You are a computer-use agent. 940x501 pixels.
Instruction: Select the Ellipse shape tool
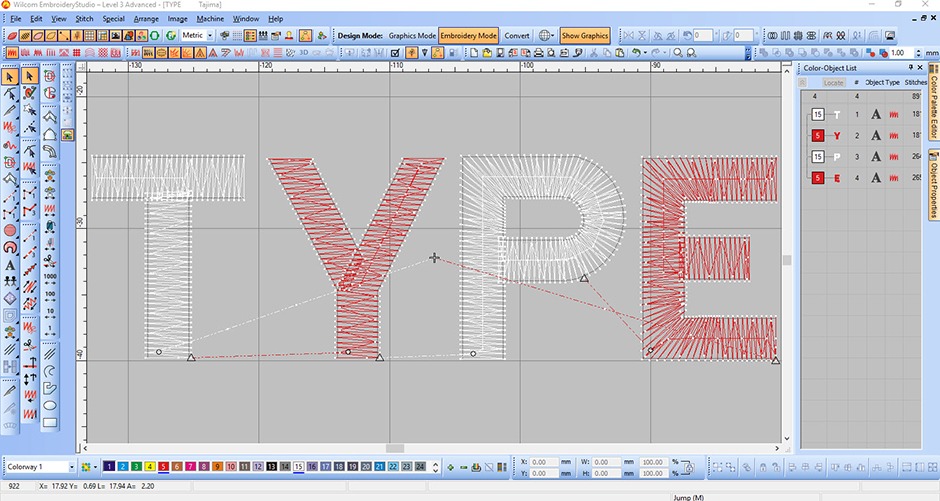tap(50, 406)
